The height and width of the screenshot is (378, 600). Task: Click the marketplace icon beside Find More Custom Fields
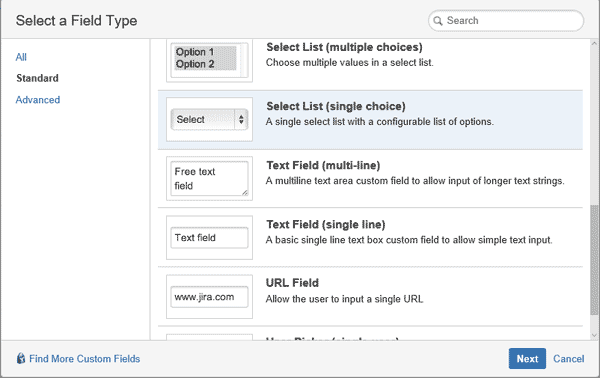point(21,358)
